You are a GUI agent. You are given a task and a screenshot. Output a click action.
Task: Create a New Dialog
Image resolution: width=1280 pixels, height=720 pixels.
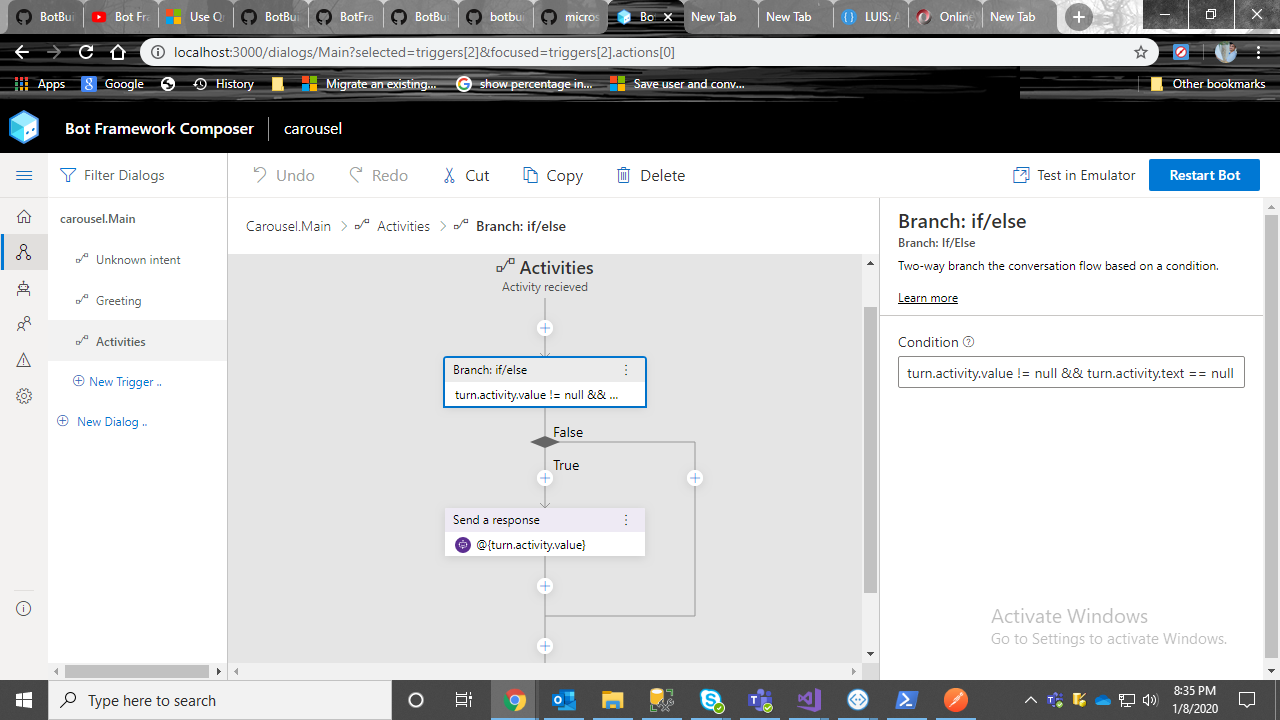click(102, 421)
